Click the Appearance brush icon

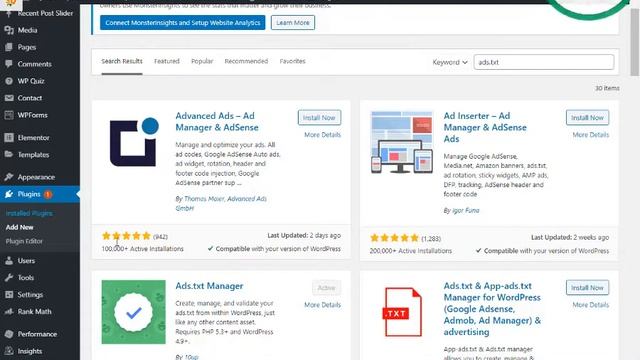9,177
